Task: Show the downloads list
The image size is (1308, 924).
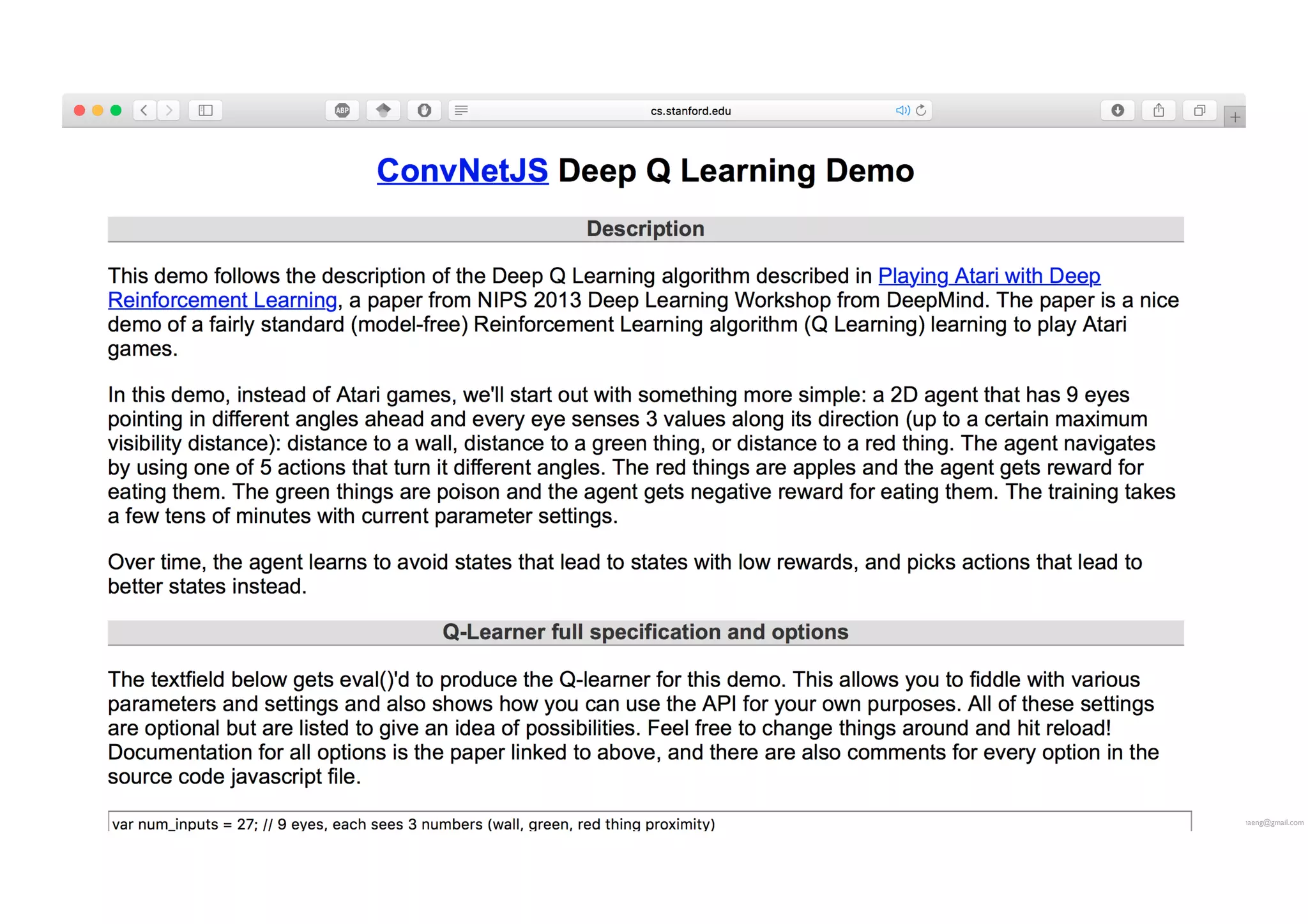Action: click(1118, 110)
